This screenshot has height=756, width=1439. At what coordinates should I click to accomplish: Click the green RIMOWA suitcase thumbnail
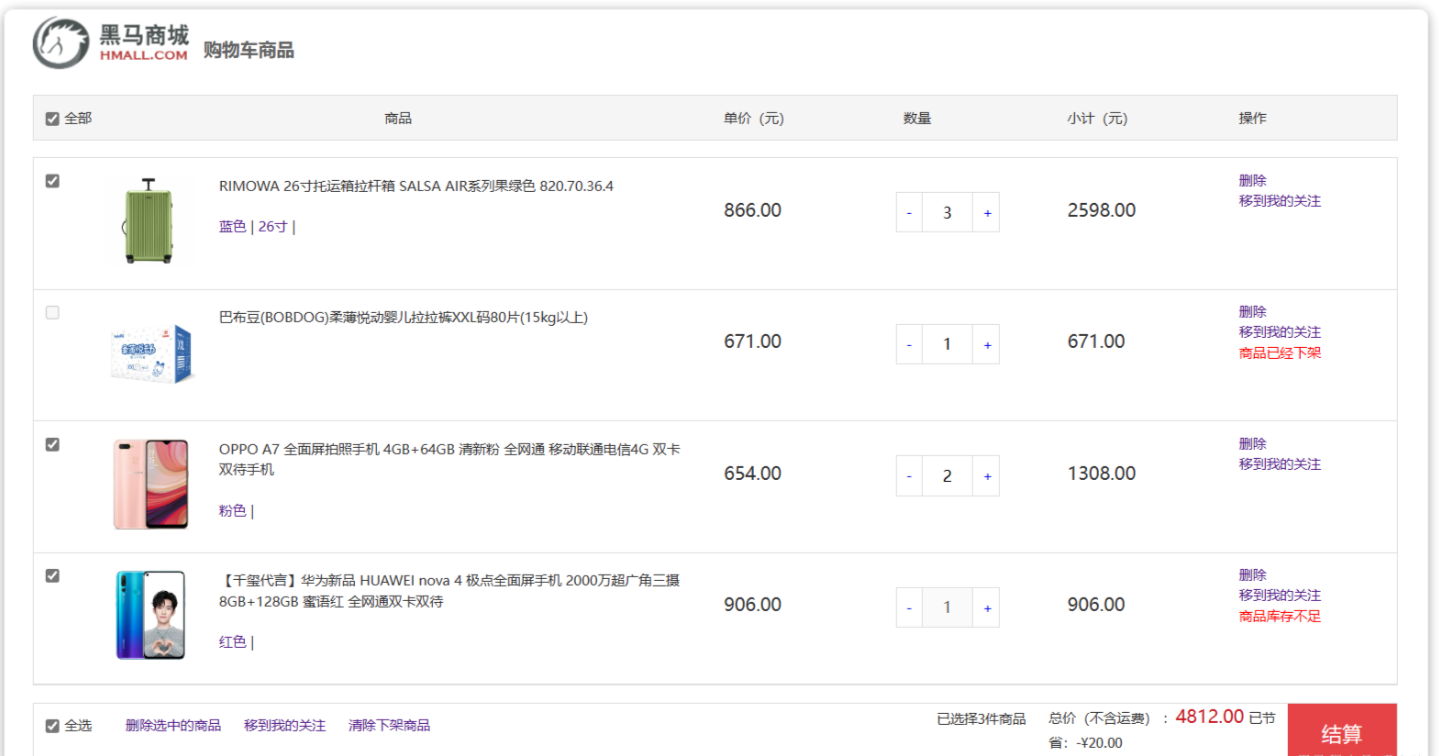[x=148, y=221]
